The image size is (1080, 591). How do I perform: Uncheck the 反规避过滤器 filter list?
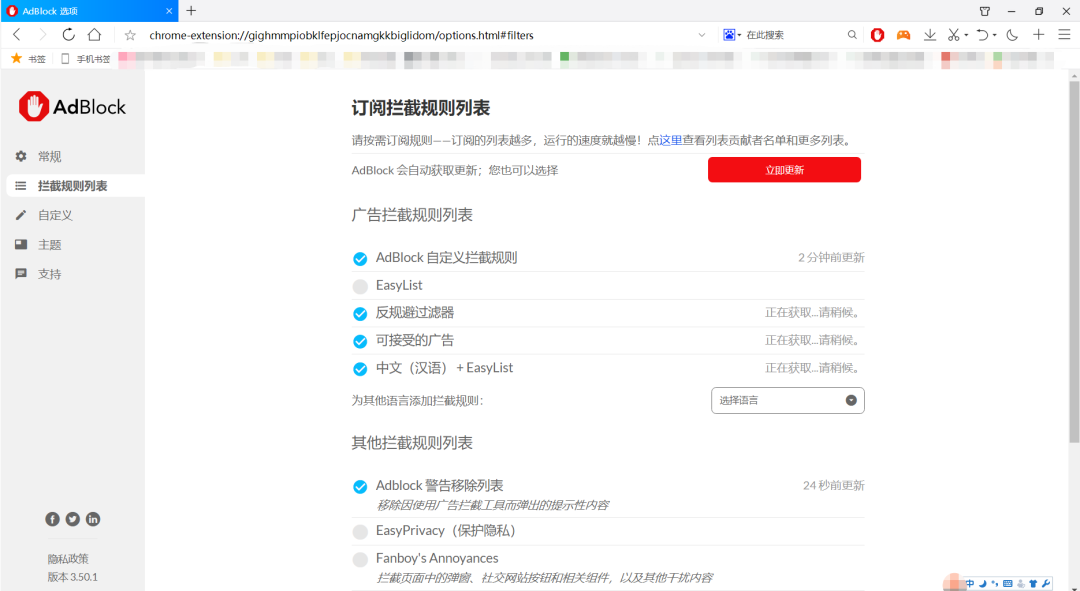tap(360, 313)
